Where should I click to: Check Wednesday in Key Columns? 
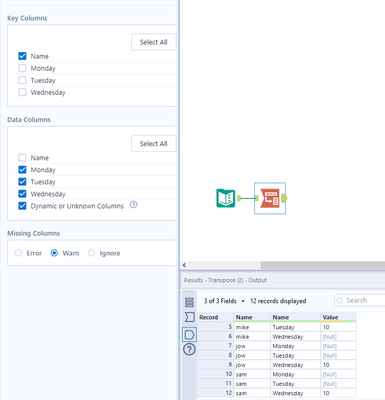coord(22,92)
